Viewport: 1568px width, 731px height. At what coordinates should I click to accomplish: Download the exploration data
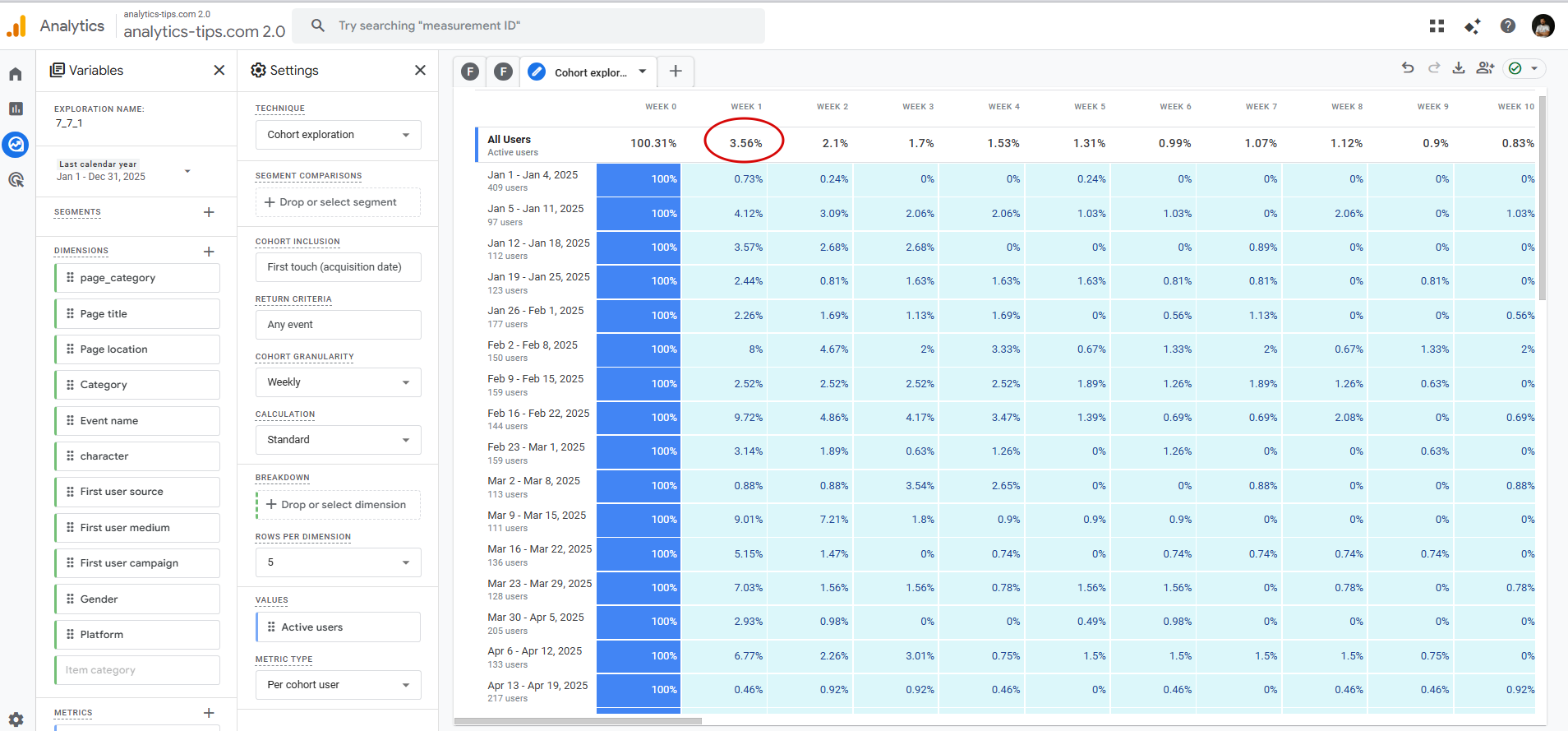1459,68
